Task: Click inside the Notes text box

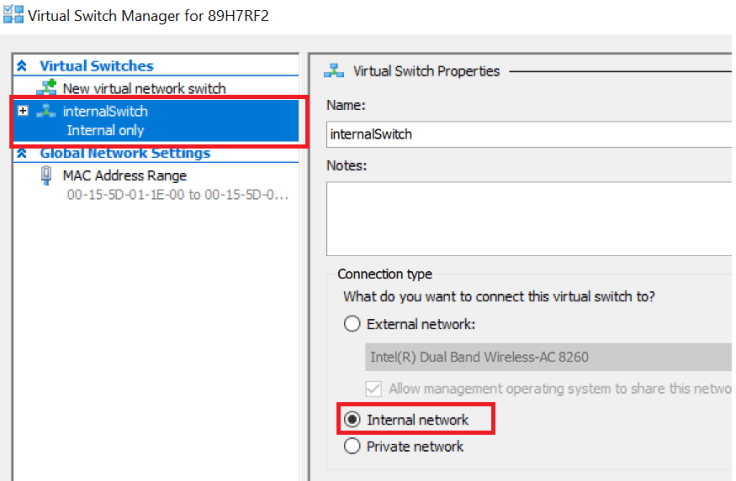Action: point(528,210)
